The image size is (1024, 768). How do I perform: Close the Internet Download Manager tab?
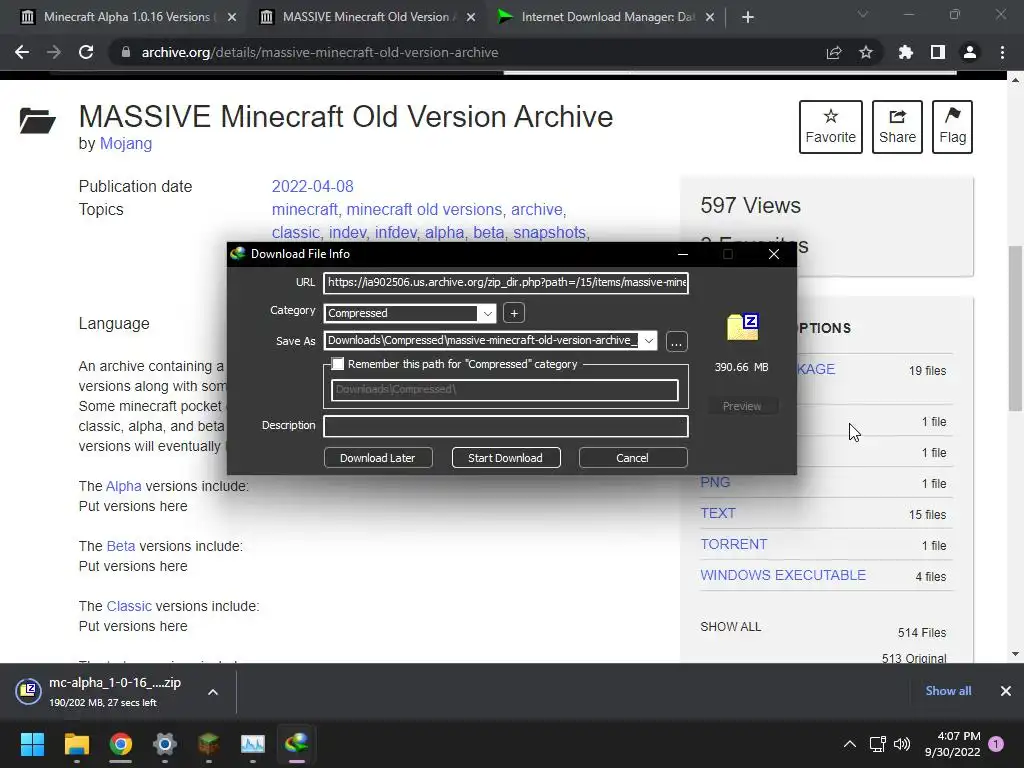click(710, 18)
